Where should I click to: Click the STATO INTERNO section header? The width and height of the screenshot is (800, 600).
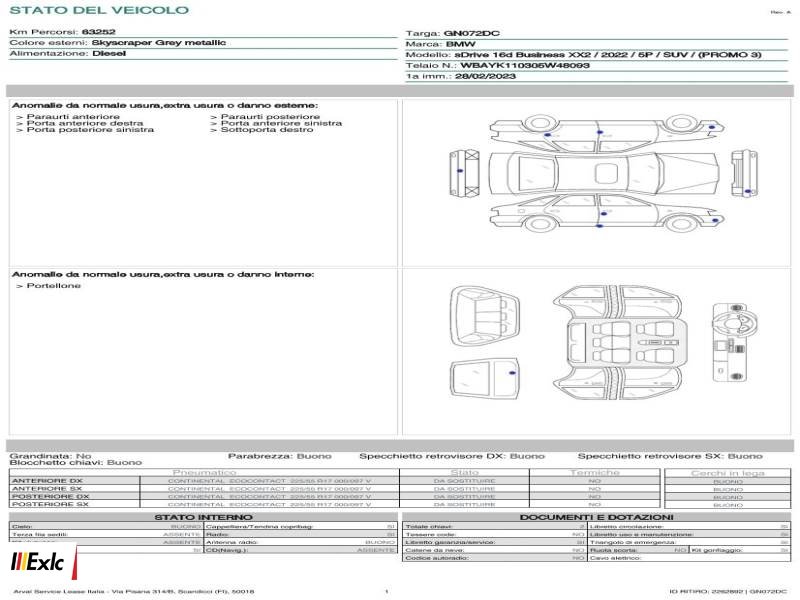pyautogui.click(x=203, y=517)
